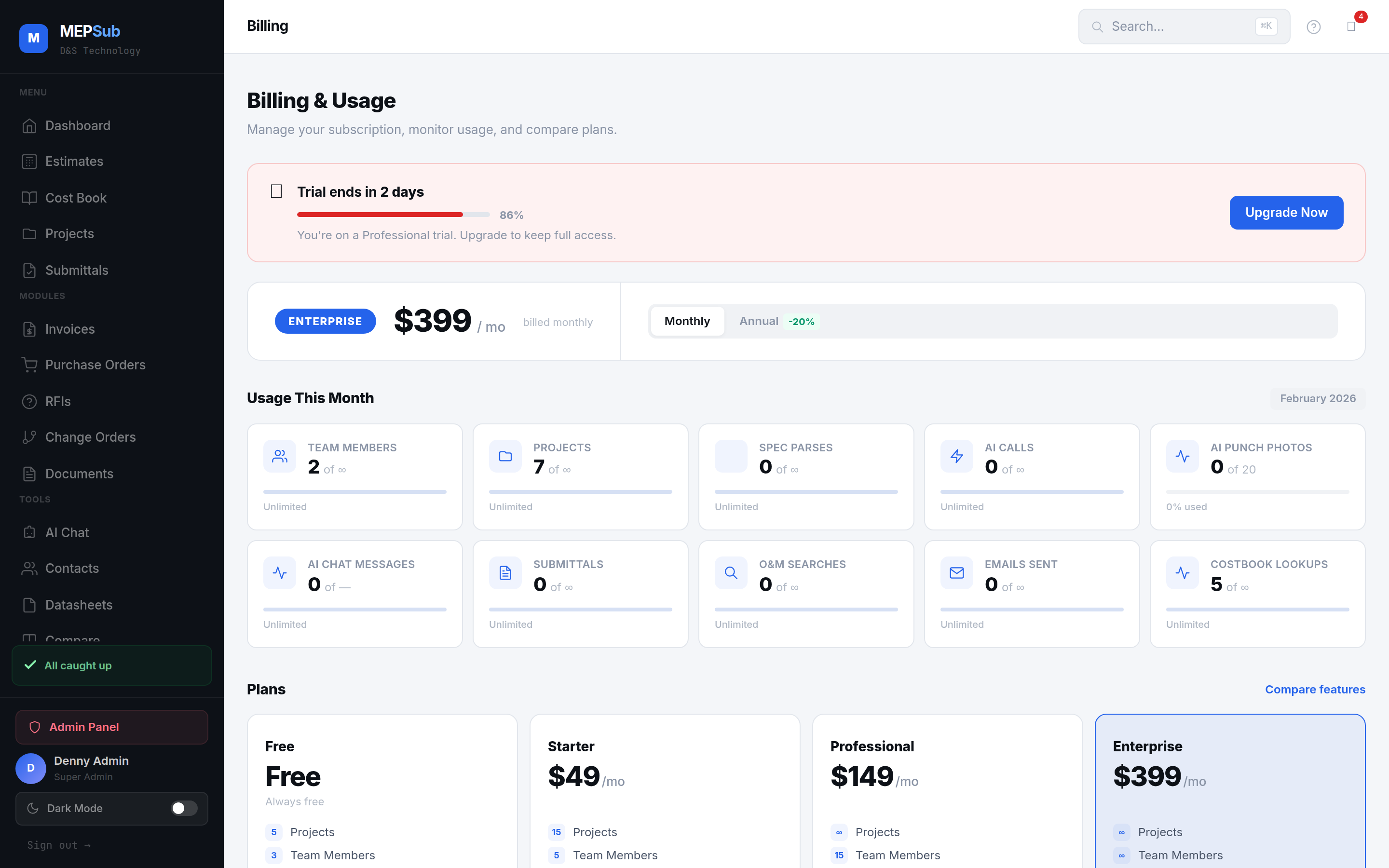Open the Change Orders module
Viewport: 1389px width, 868px height.
[90, 436]
